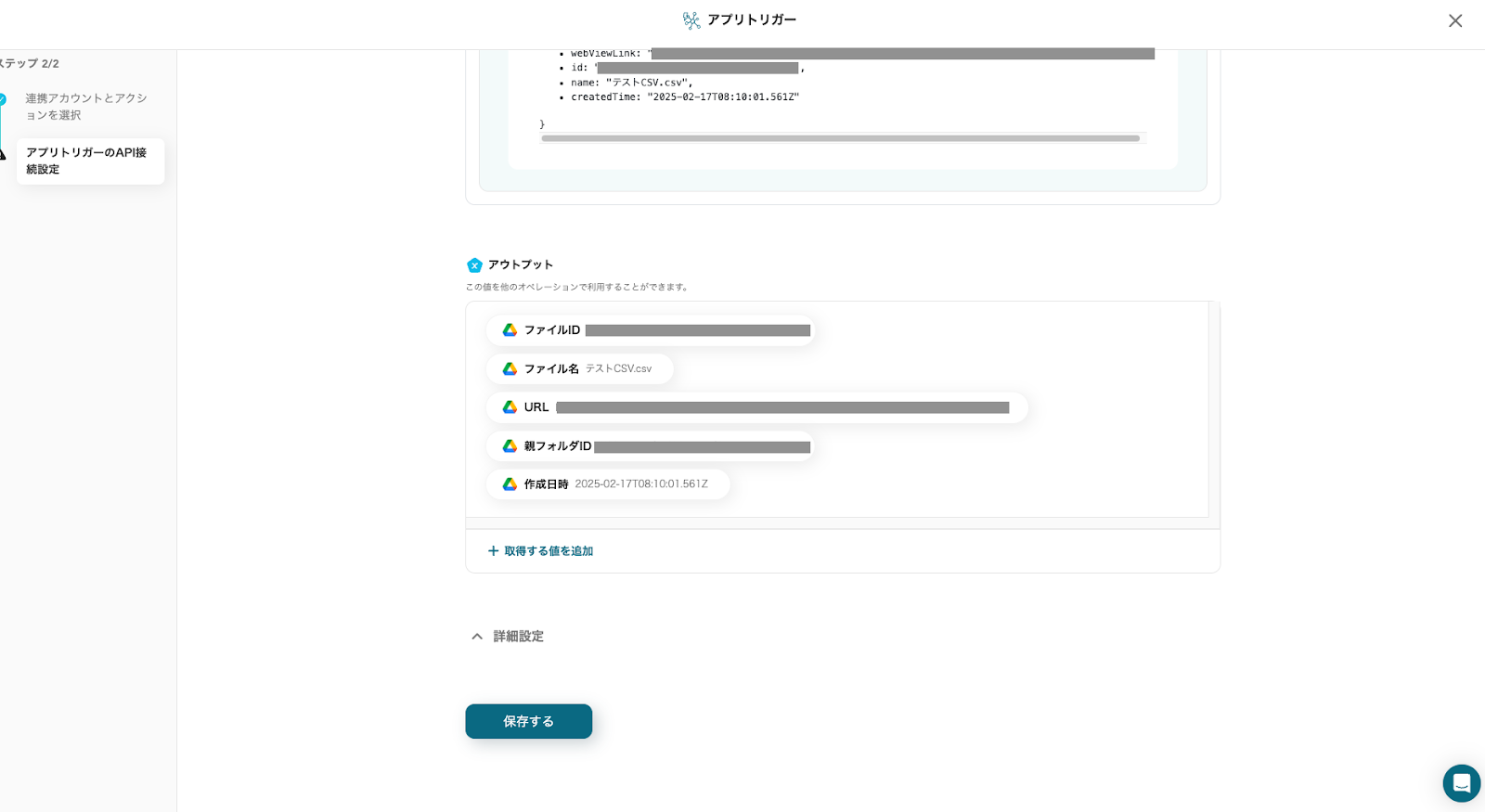The height and width of the screenshot is (812, 1485).
Task: Click the plus icon for adding values
Action: [493, 551]
